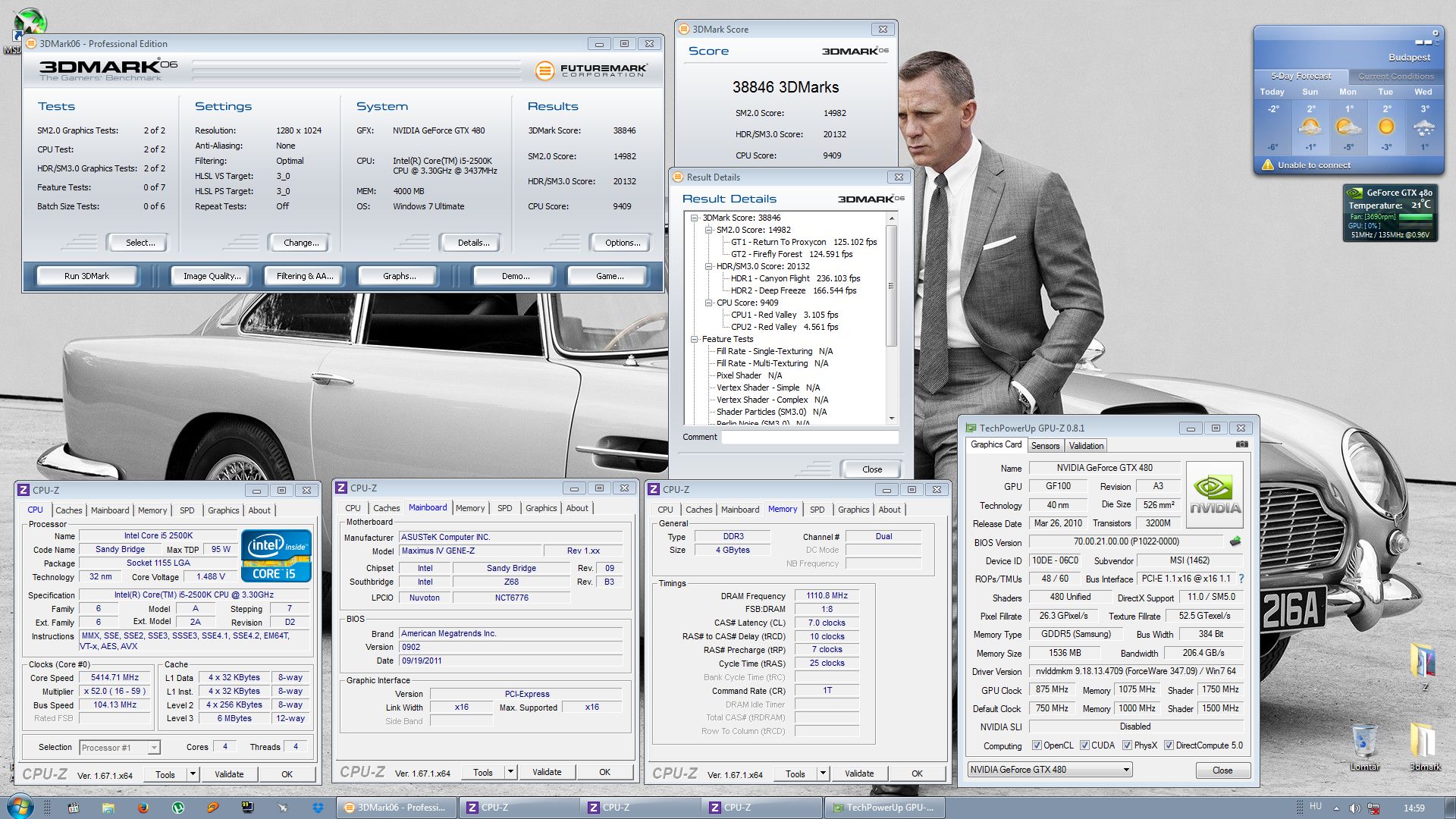Click Close button in Result Details
1456x819 pixels.
pyautogui.click(x=872, y=469)
